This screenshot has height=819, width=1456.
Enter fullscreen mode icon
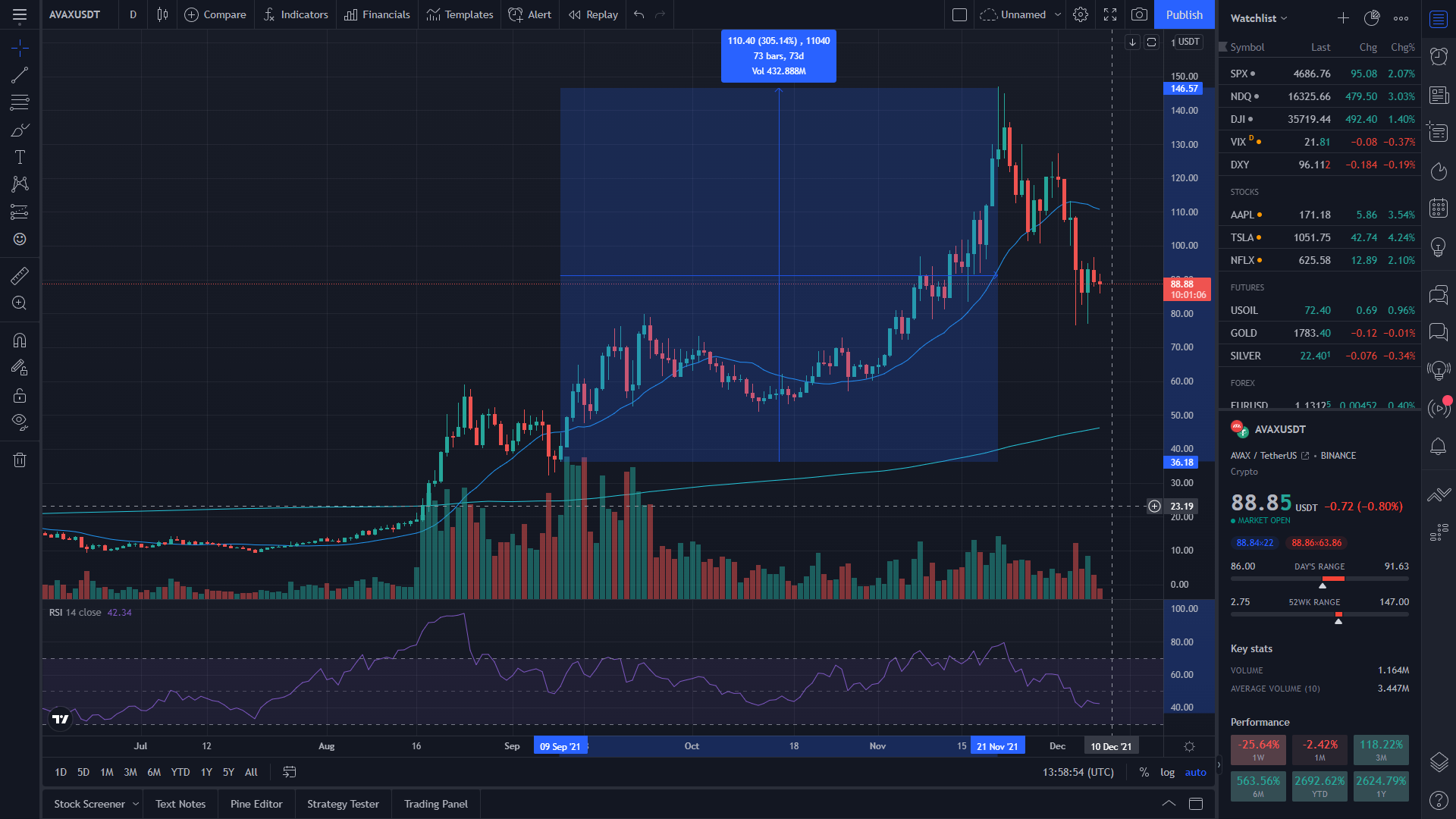tap(1110, 14)
